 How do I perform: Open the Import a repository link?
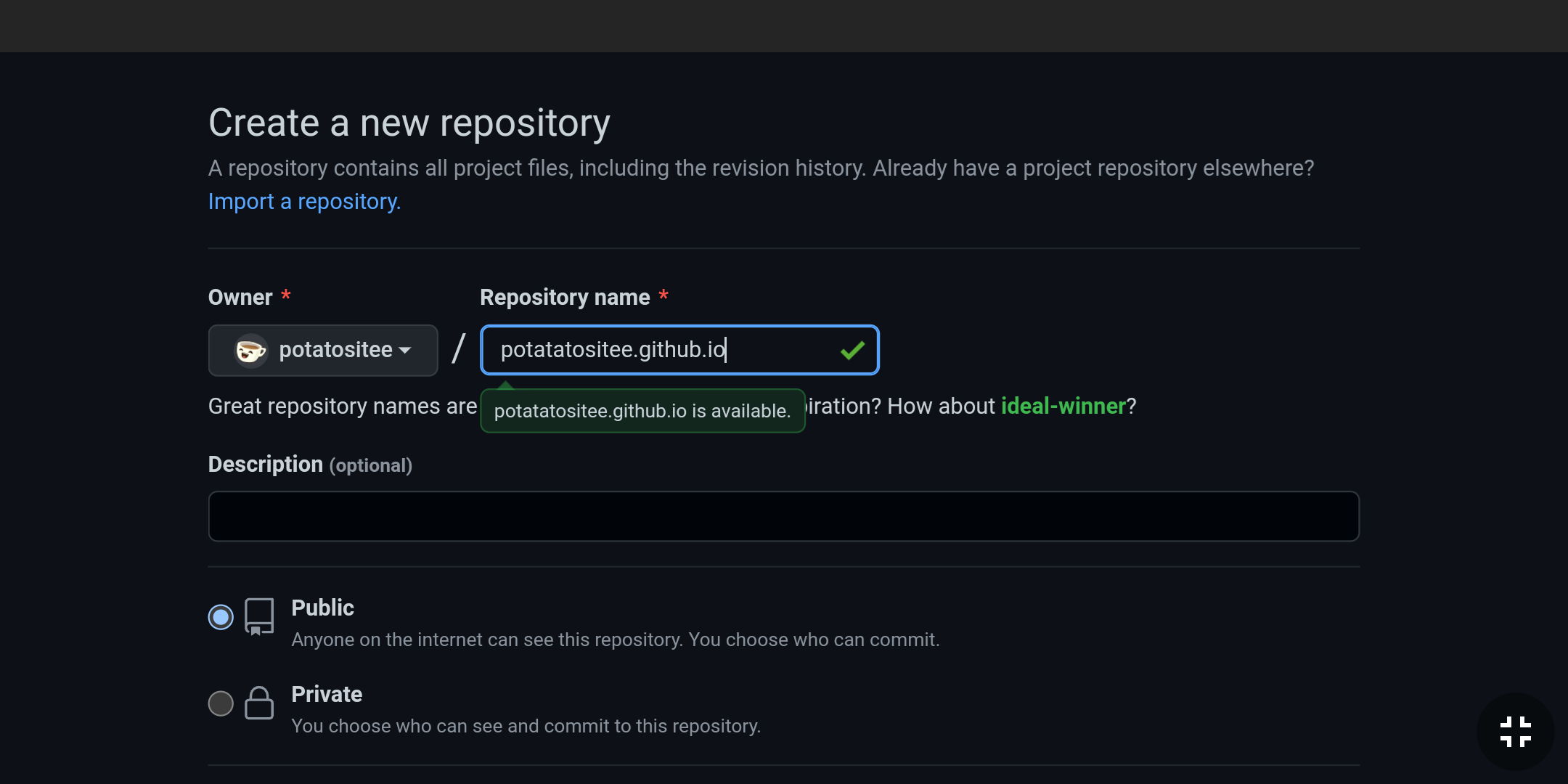click(x=304, y=201)
